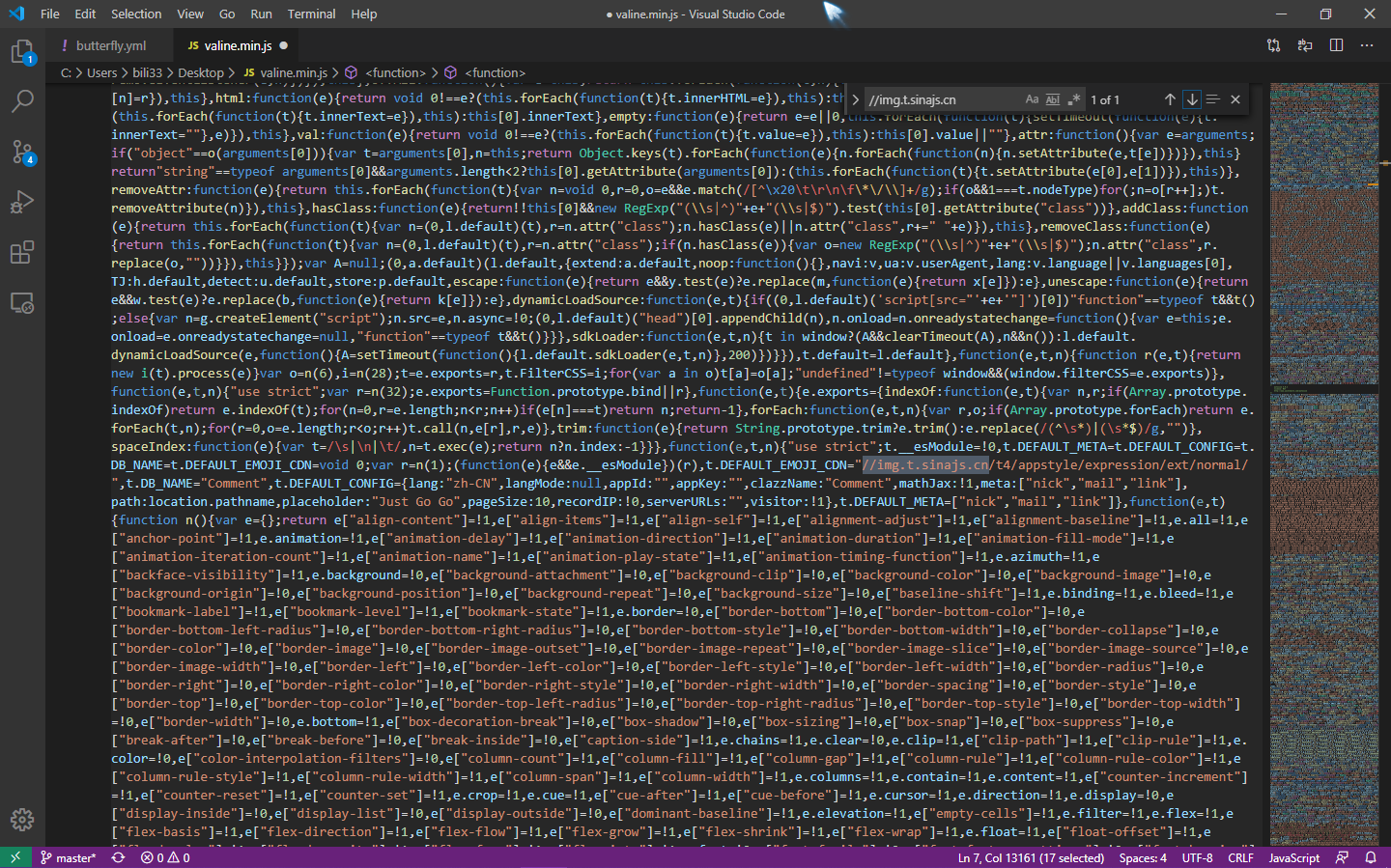Open the Extensions view
Image resolution: width=1391 pixels, height=868 pixels.
click(22, 253)
